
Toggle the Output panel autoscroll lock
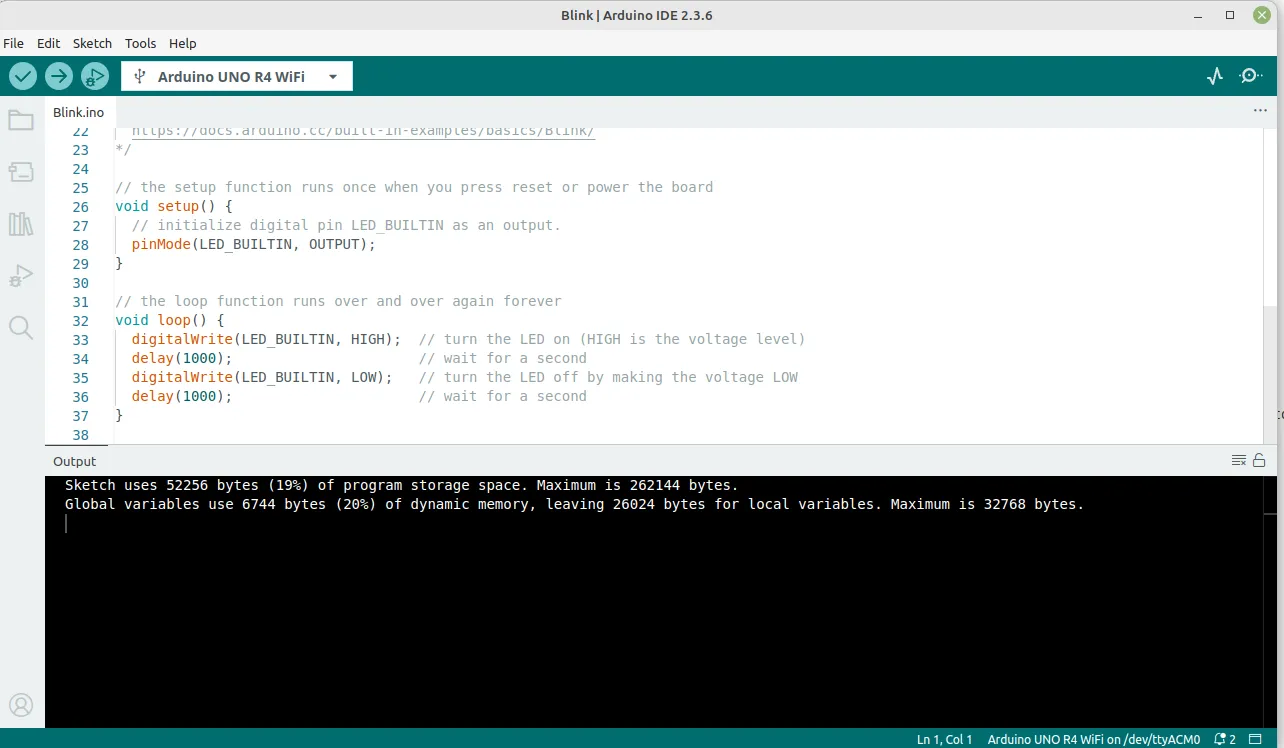click(x=1258, y=460)
